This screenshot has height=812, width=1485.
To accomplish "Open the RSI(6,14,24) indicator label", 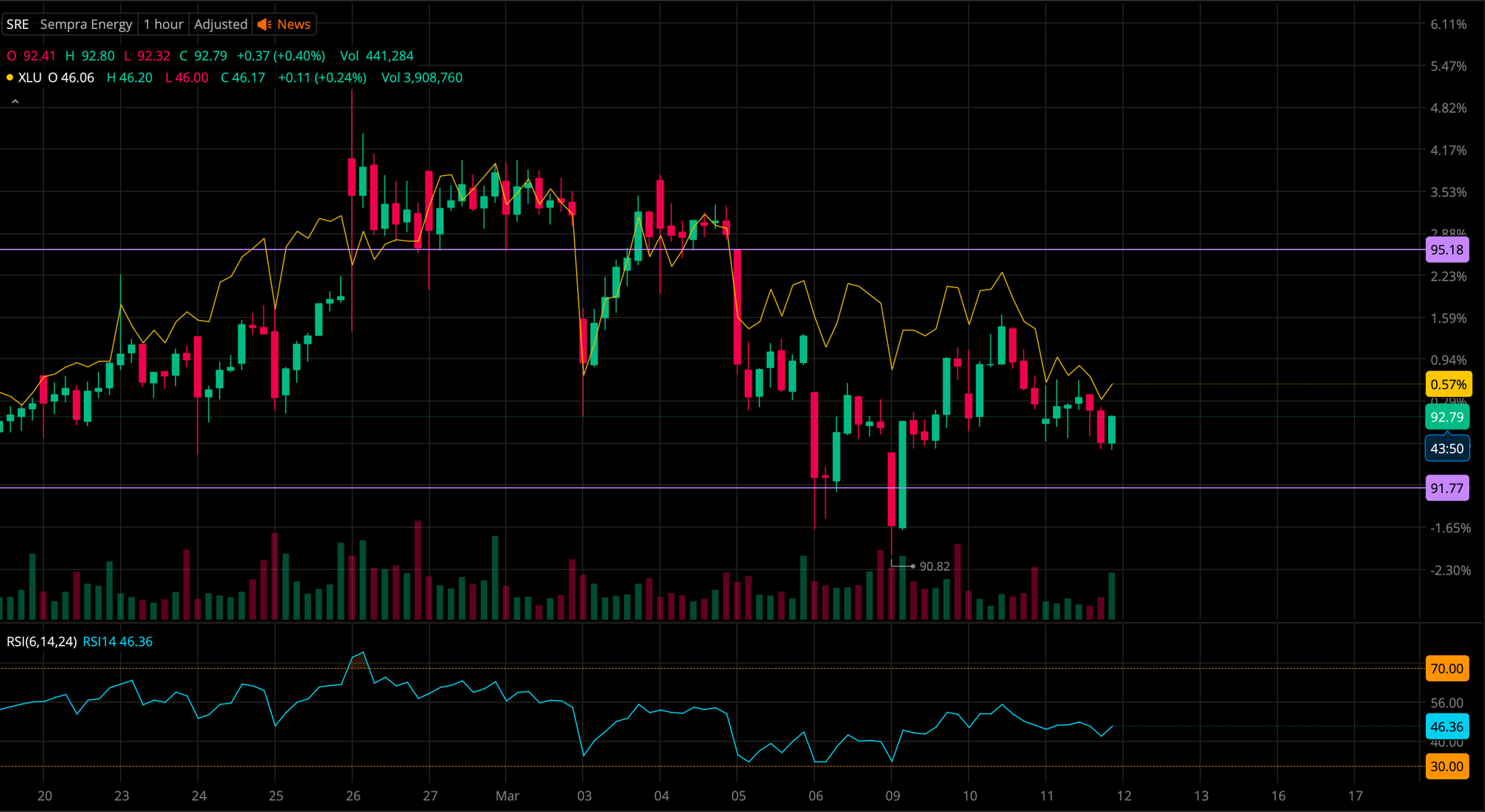I will tap(42, 641).
